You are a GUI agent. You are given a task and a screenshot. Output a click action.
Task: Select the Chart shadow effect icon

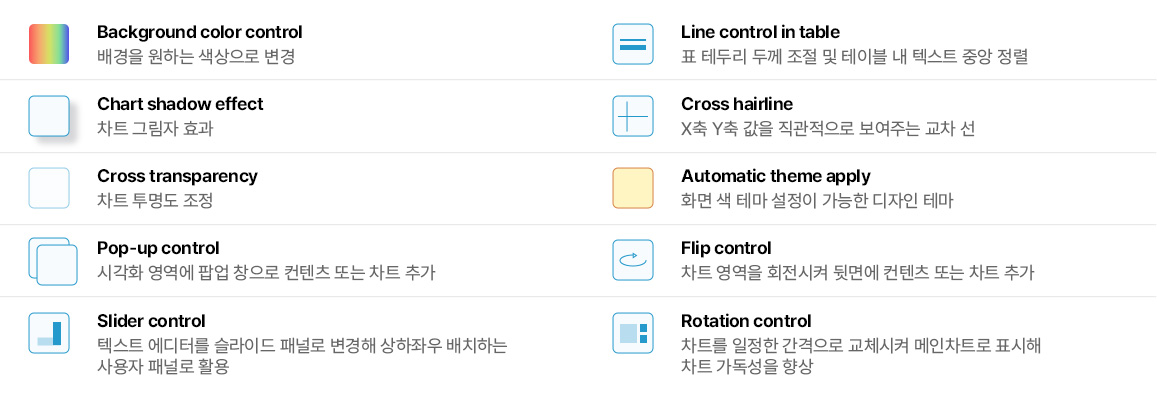[x=49, y=116]
